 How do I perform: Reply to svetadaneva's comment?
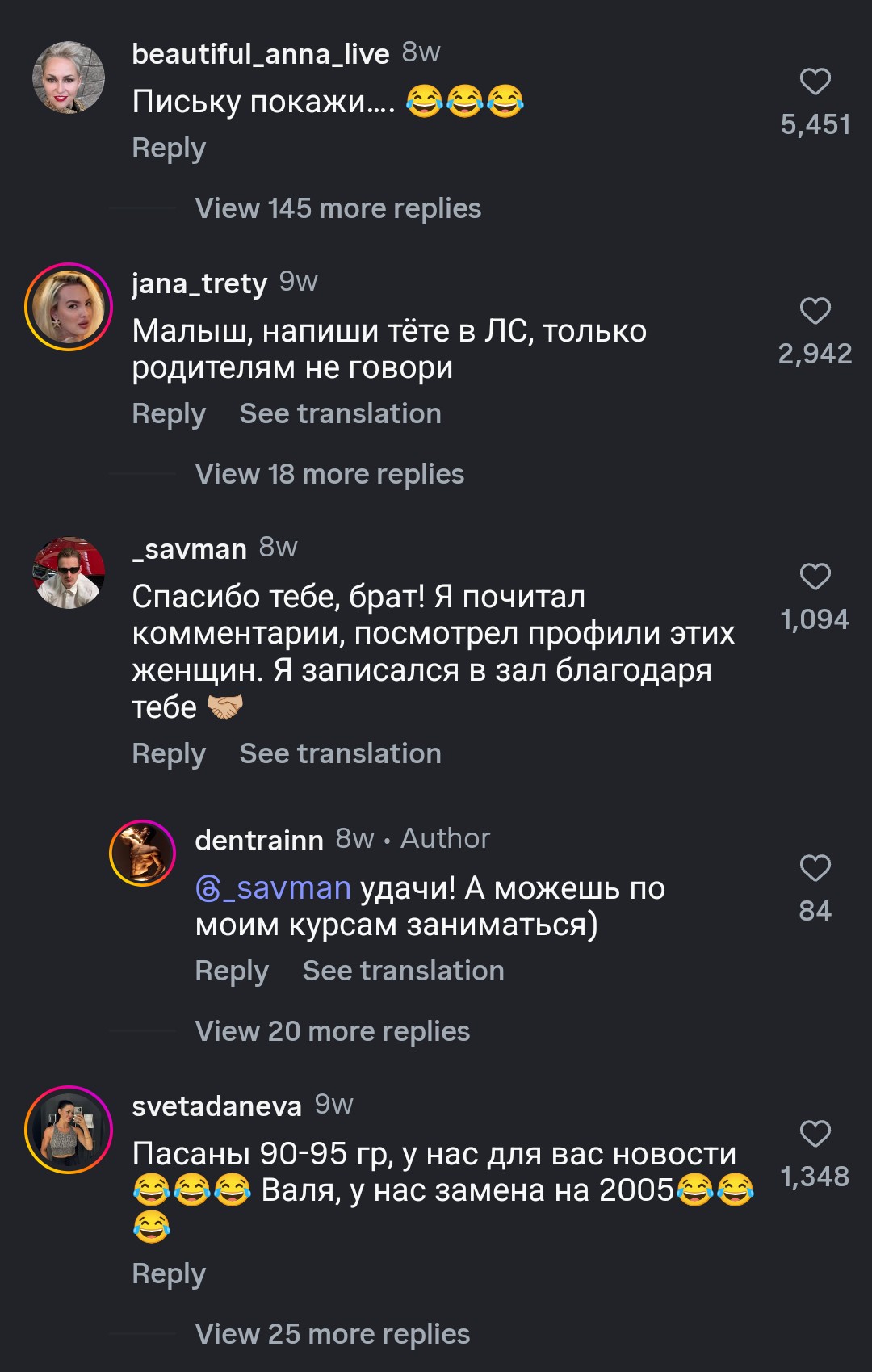point(169,1274)
